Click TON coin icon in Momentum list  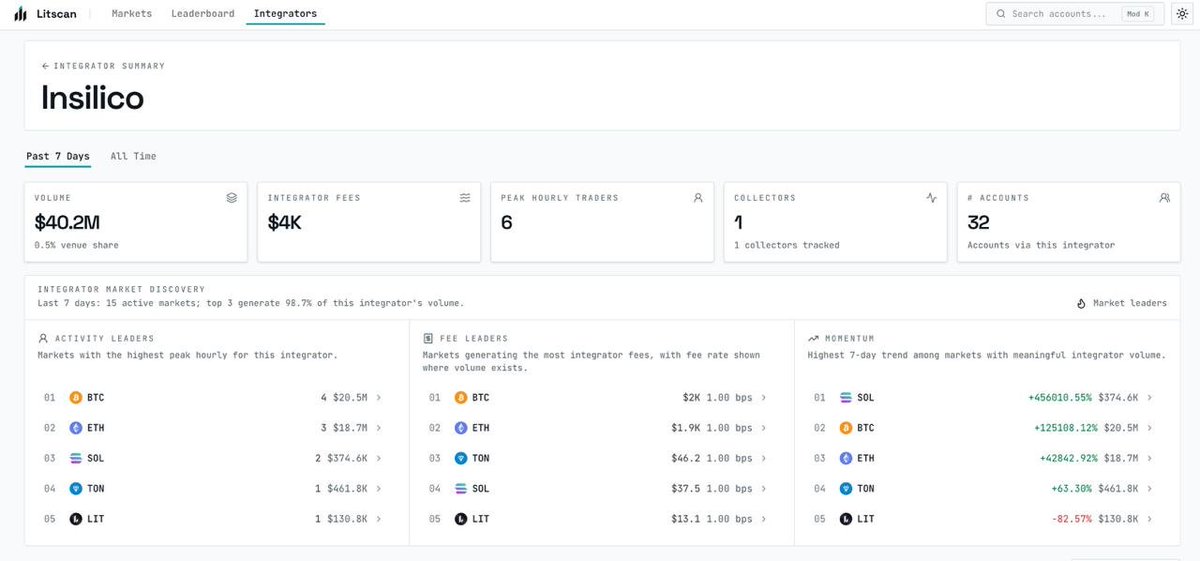pos(846,489)
